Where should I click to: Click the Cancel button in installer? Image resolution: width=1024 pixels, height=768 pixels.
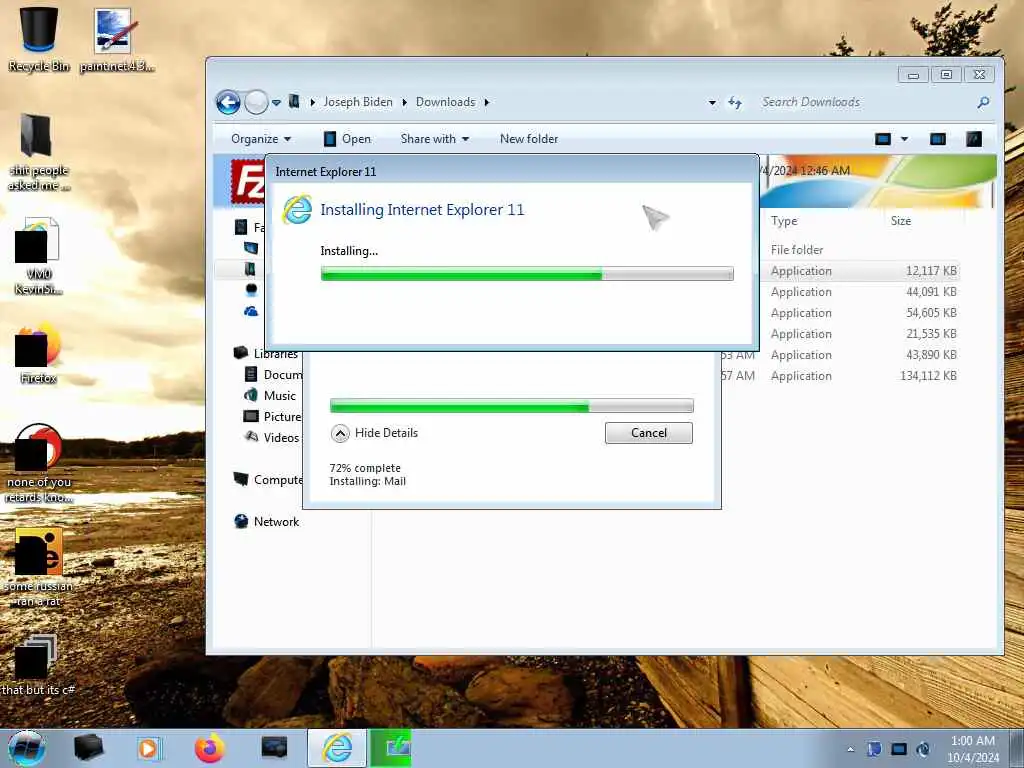(x=648, y=433)
